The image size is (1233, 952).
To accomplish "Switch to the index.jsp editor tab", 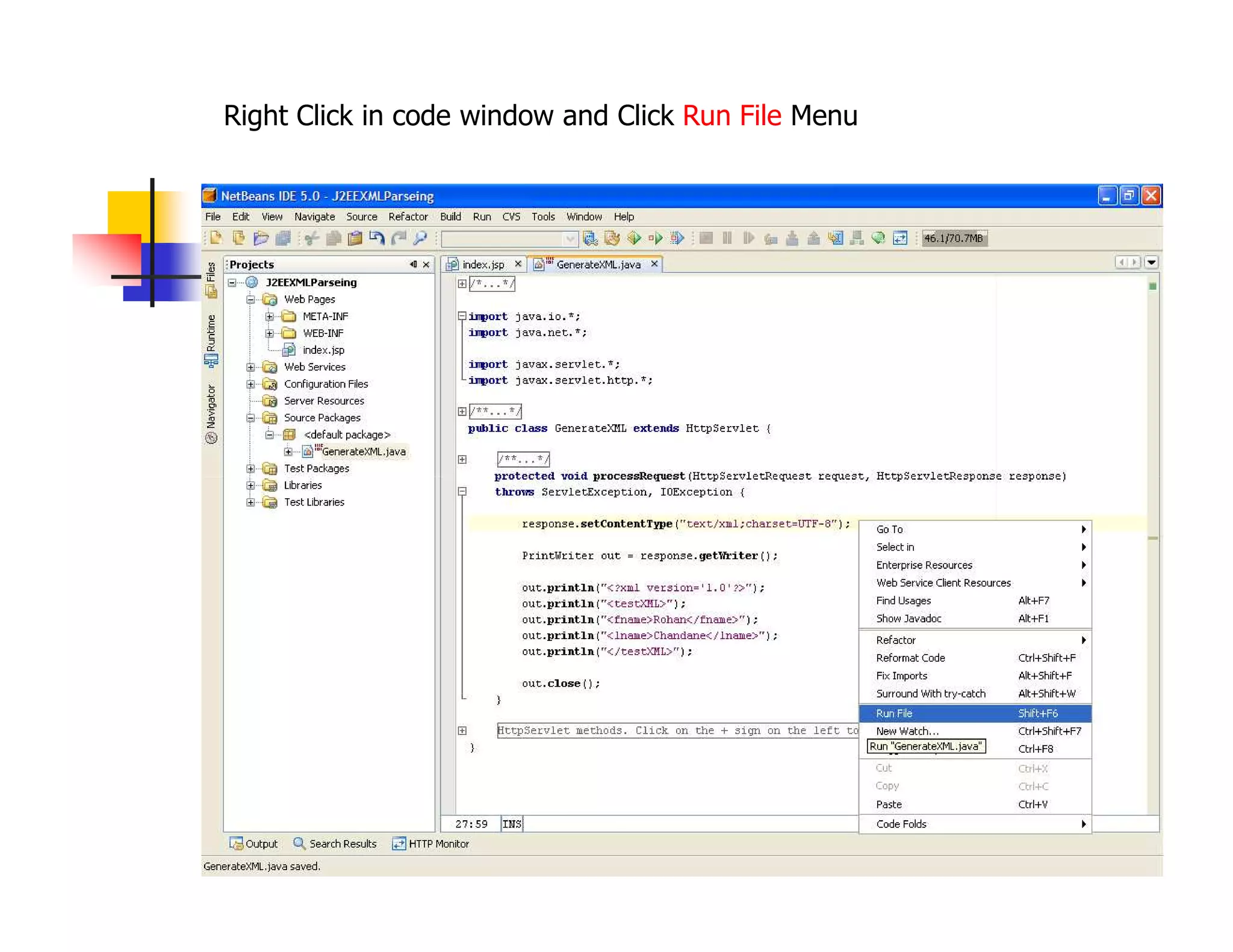I will coord(483,265).
